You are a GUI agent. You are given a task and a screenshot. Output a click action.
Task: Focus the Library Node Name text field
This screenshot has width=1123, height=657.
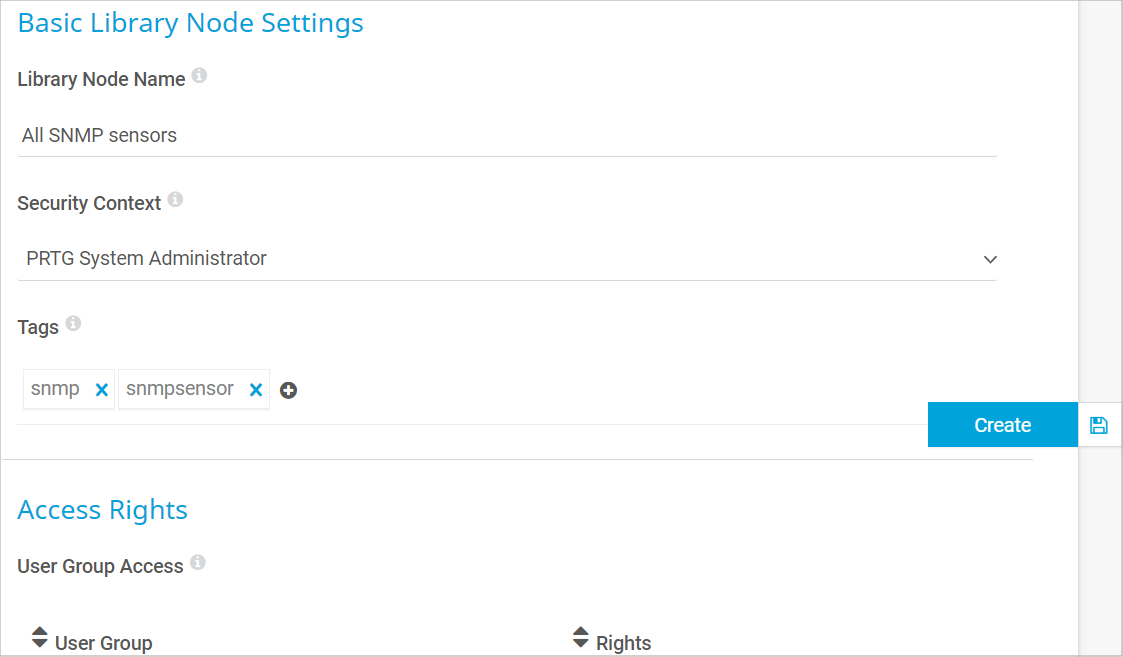(507, 135)
